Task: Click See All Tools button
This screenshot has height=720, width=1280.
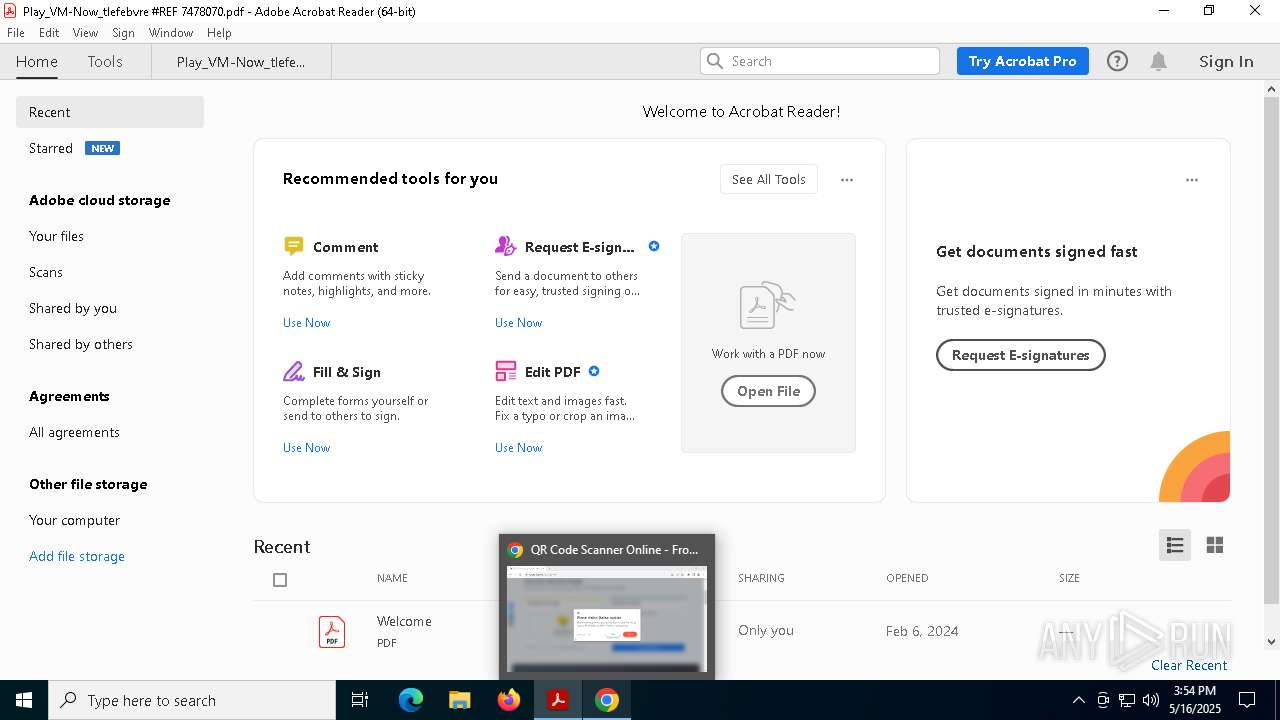Action: pyautogui.click(x=768, y=179)
